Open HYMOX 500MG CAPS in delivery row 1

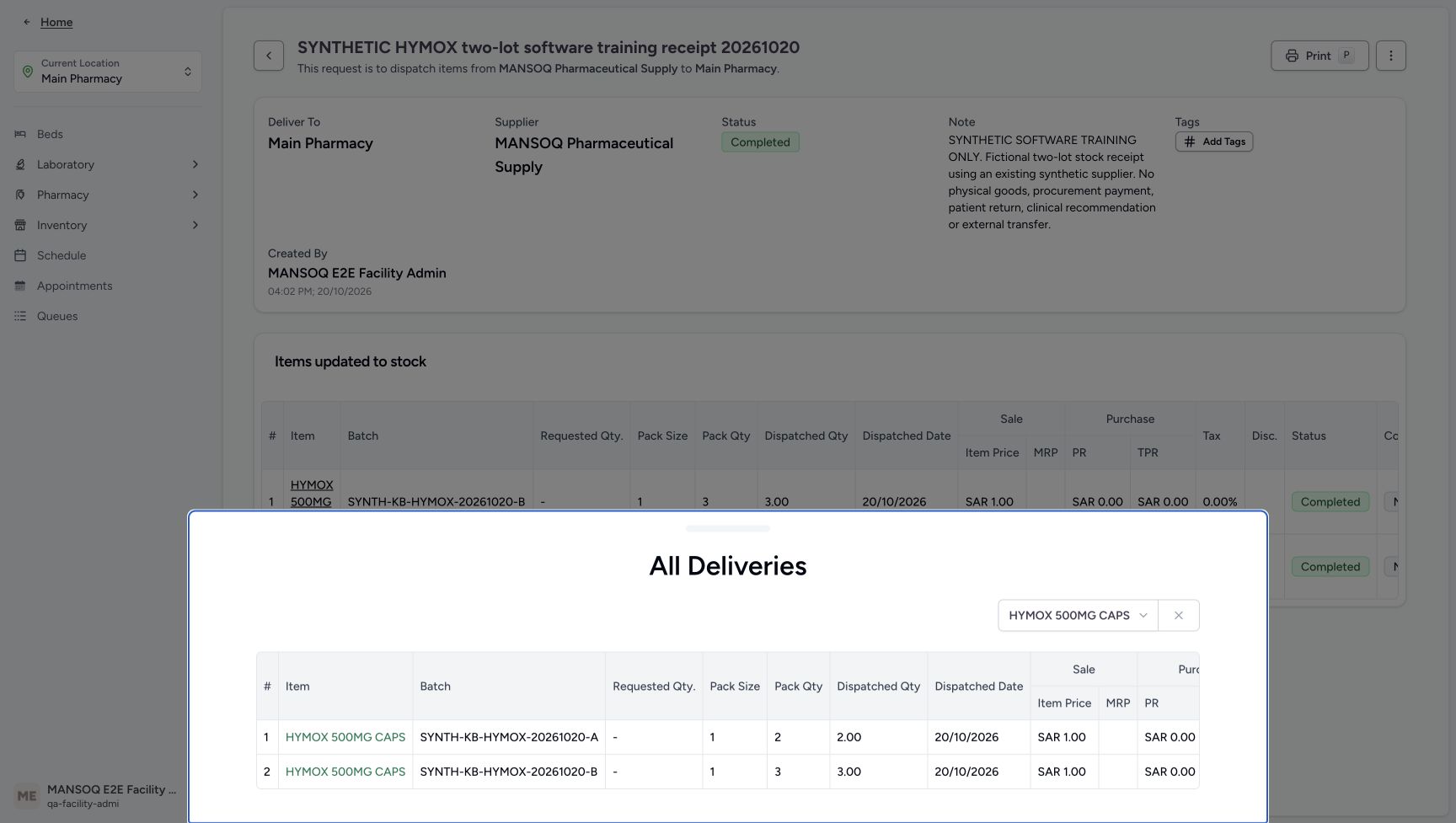click(345, 737)
